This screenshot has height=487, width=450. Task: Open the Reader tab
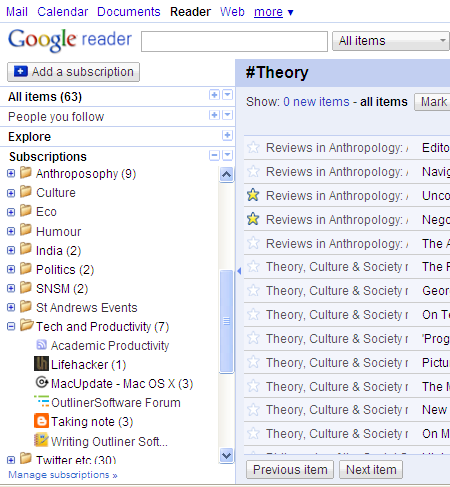pos(190,12)
